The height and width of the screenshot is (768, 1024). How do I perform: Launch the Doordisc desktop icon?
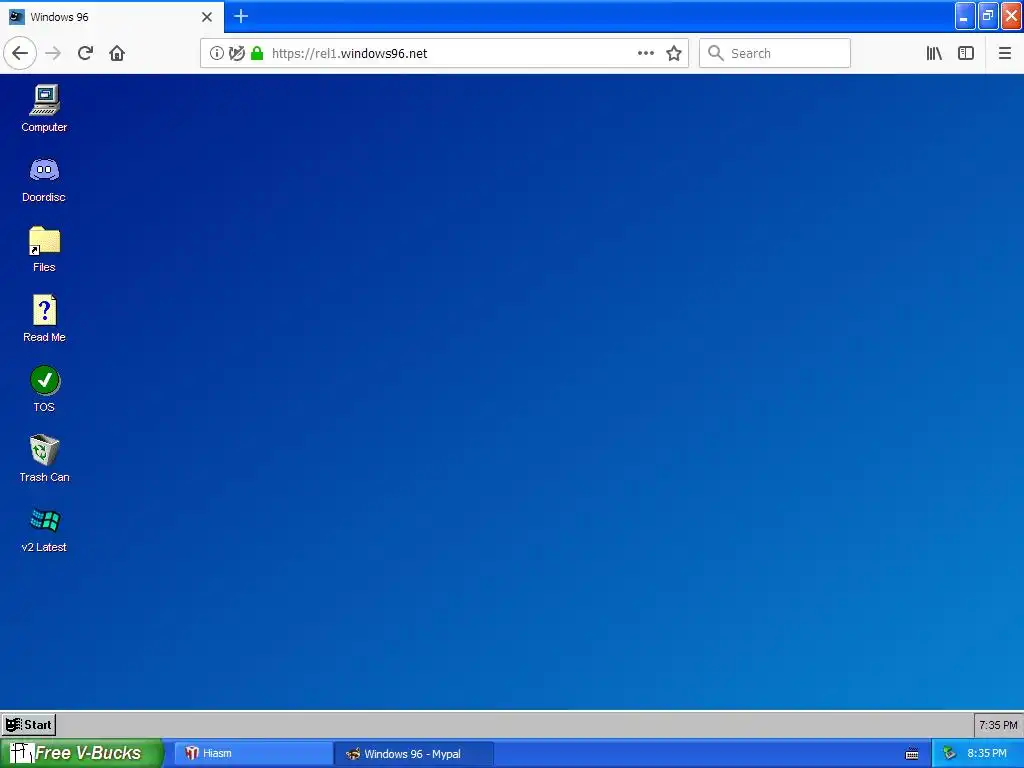point(44,180)
